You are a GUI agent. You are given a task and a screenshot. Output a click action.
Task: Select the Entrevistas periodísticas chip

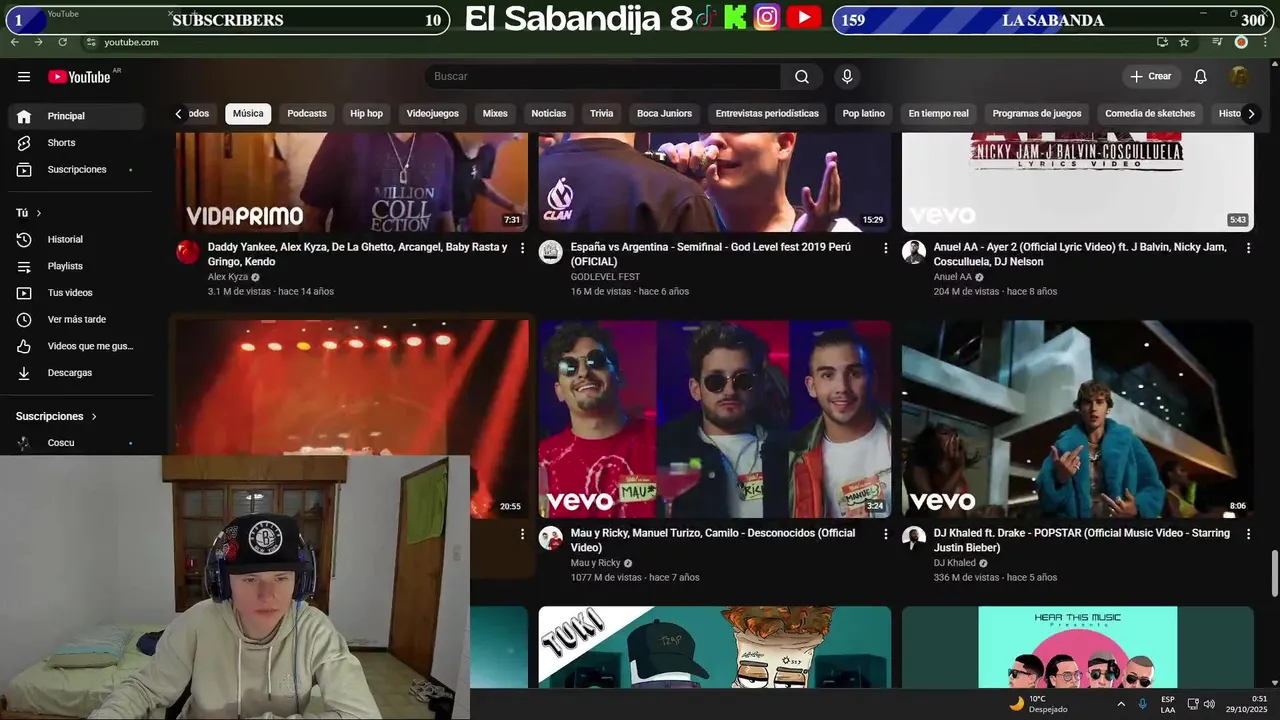pos(767,114)
